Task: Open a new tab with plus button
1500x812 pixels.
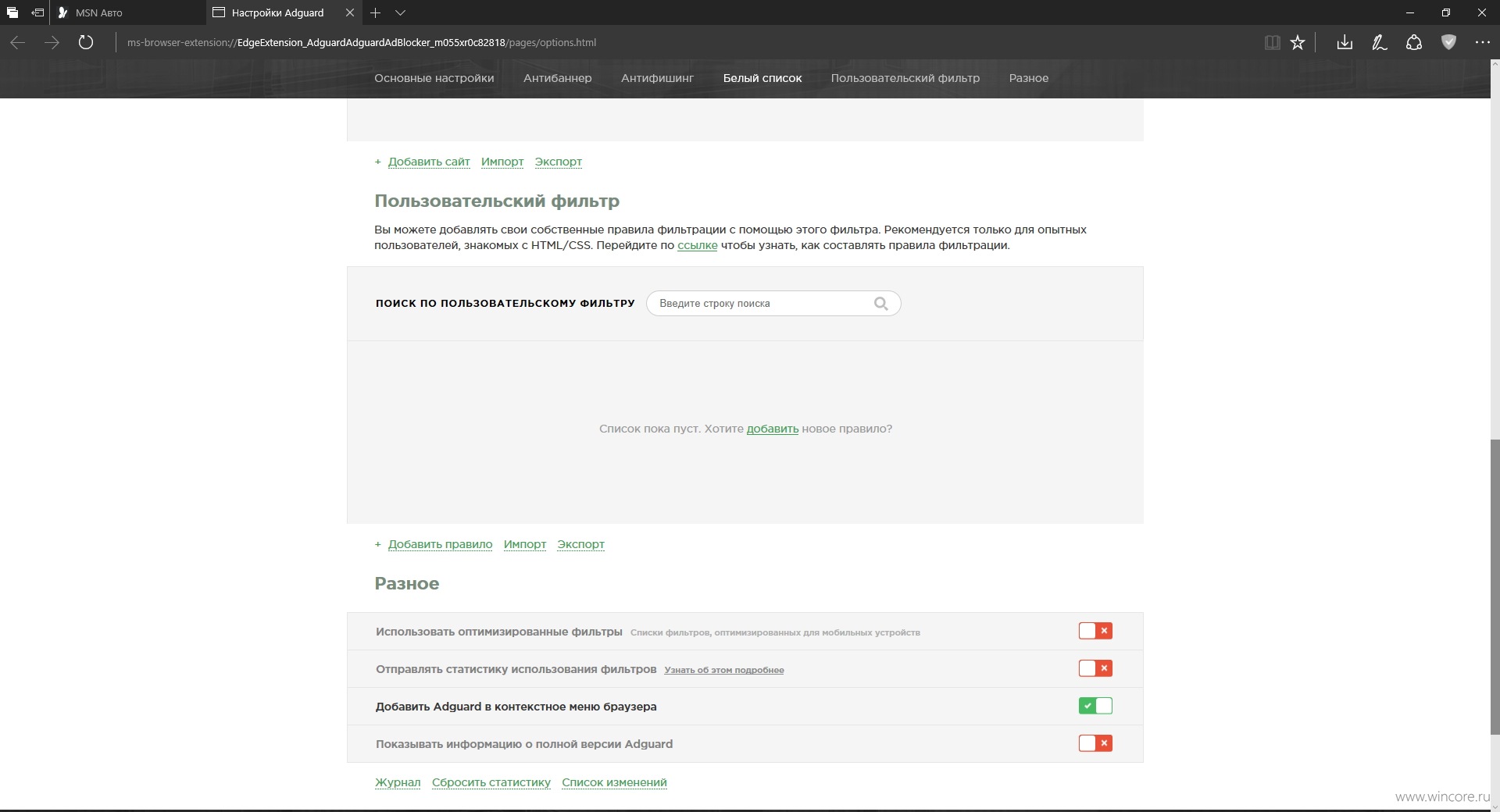Action: coord(375,12)
